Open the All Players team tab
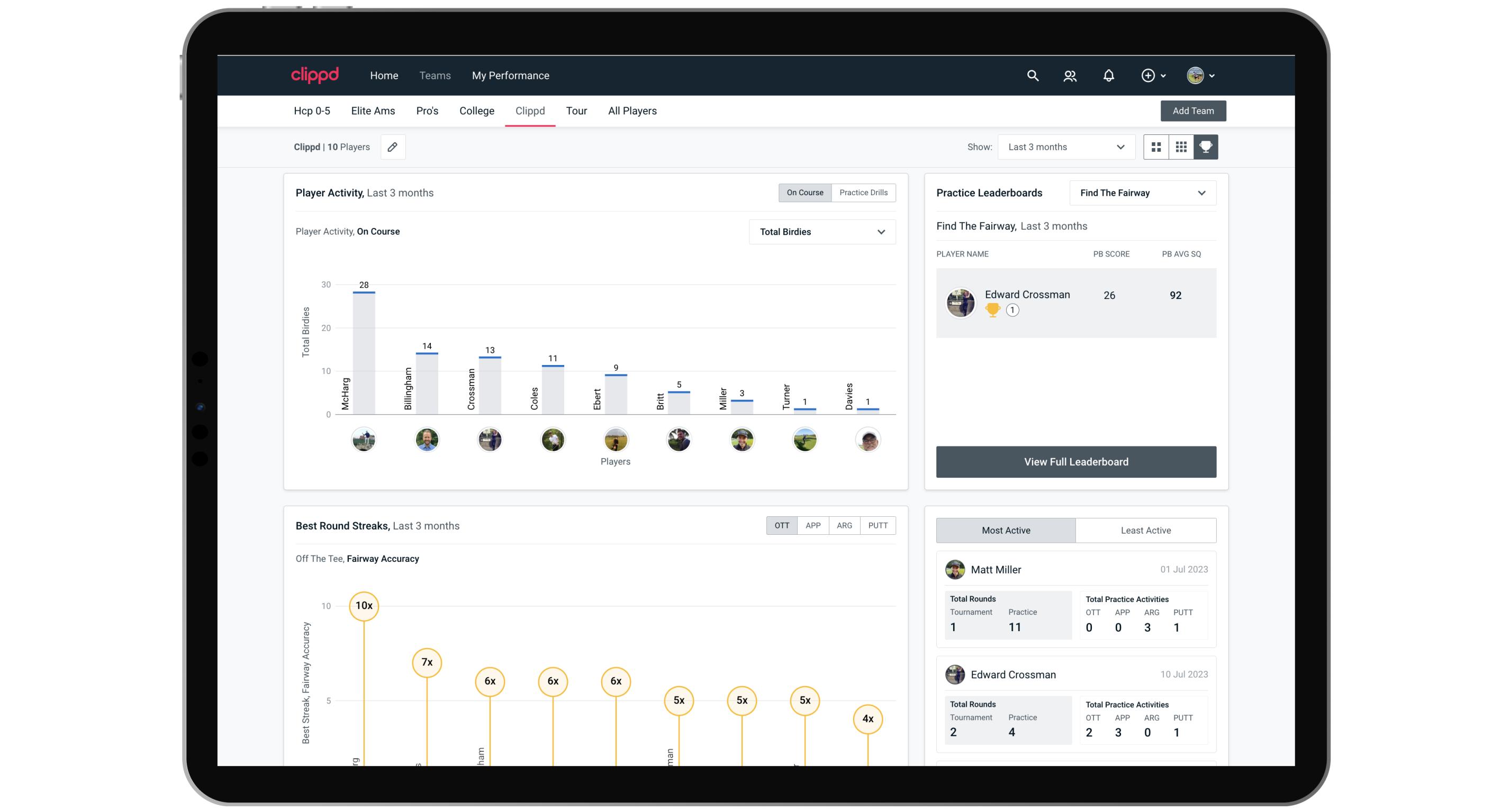The width and height of the screenshot is (1510, 812). [x=632, y=111]
